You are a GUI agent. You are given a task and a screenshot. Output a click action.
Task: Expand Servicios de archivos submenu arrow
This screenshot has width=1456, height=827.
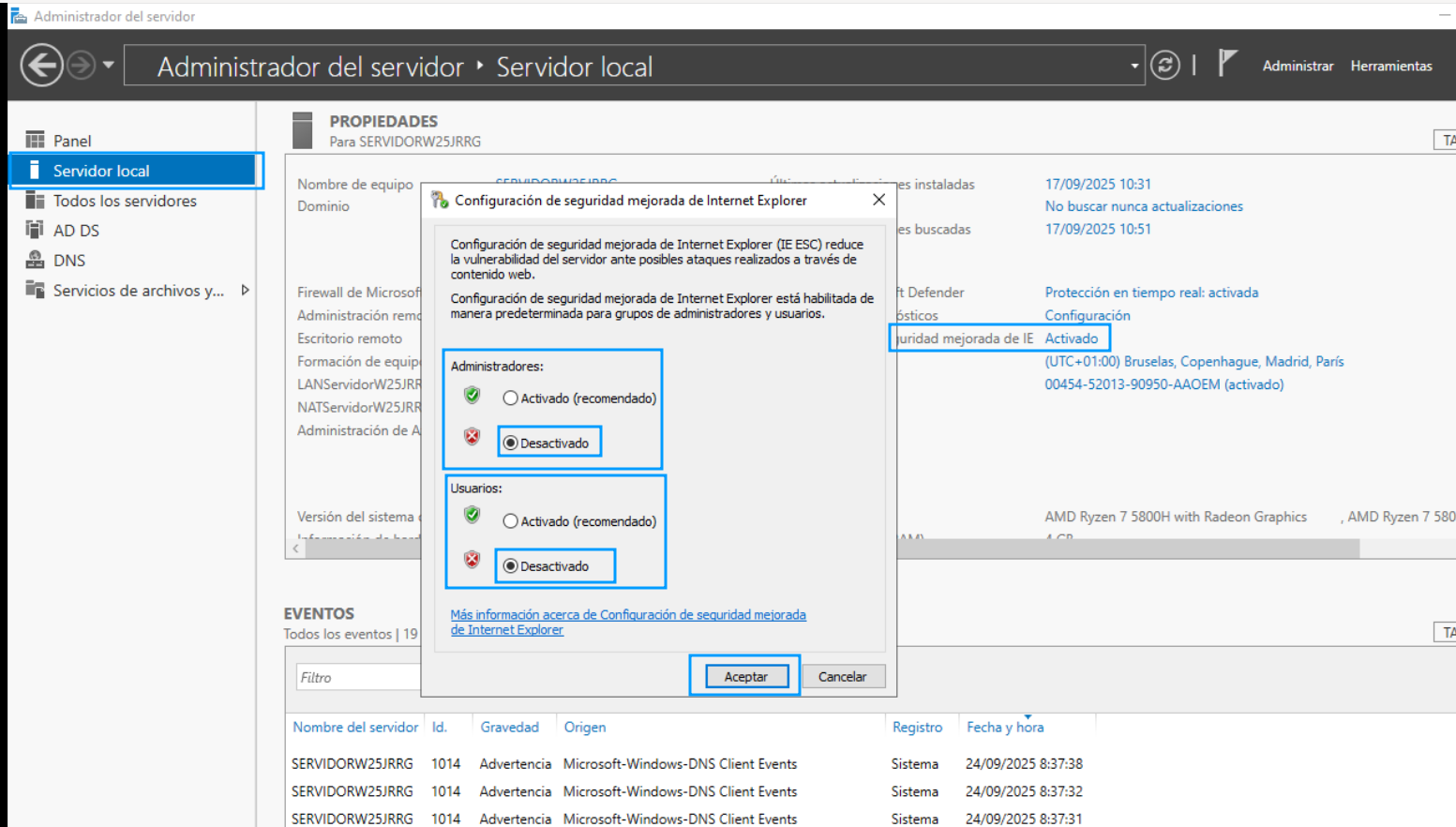pos(246,290)
